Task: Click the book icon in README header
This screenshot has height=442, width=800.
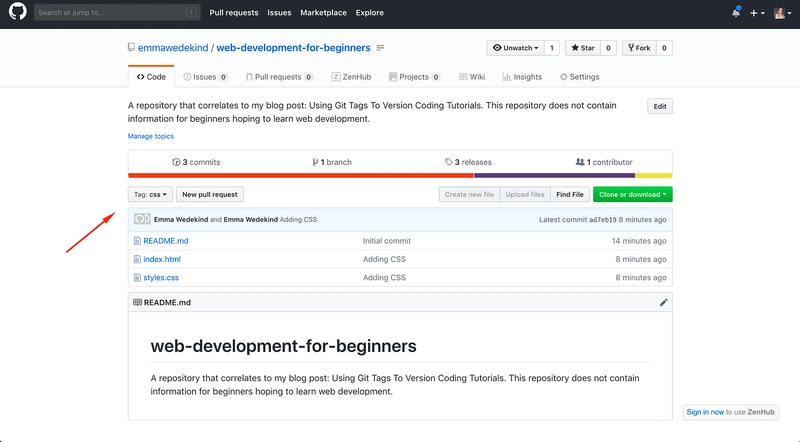Action: 137,303
